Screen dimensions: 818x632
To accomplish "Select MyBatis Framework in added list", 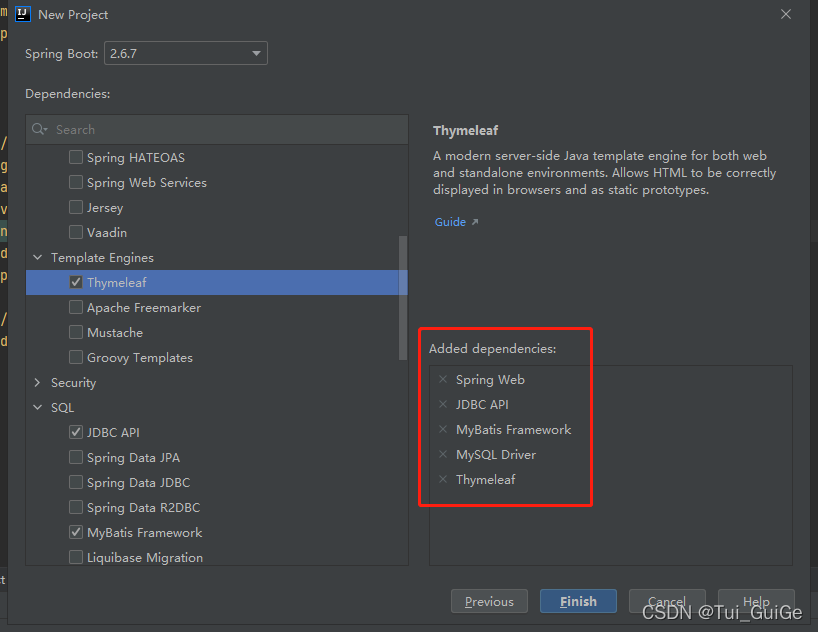I will (514, 430).
